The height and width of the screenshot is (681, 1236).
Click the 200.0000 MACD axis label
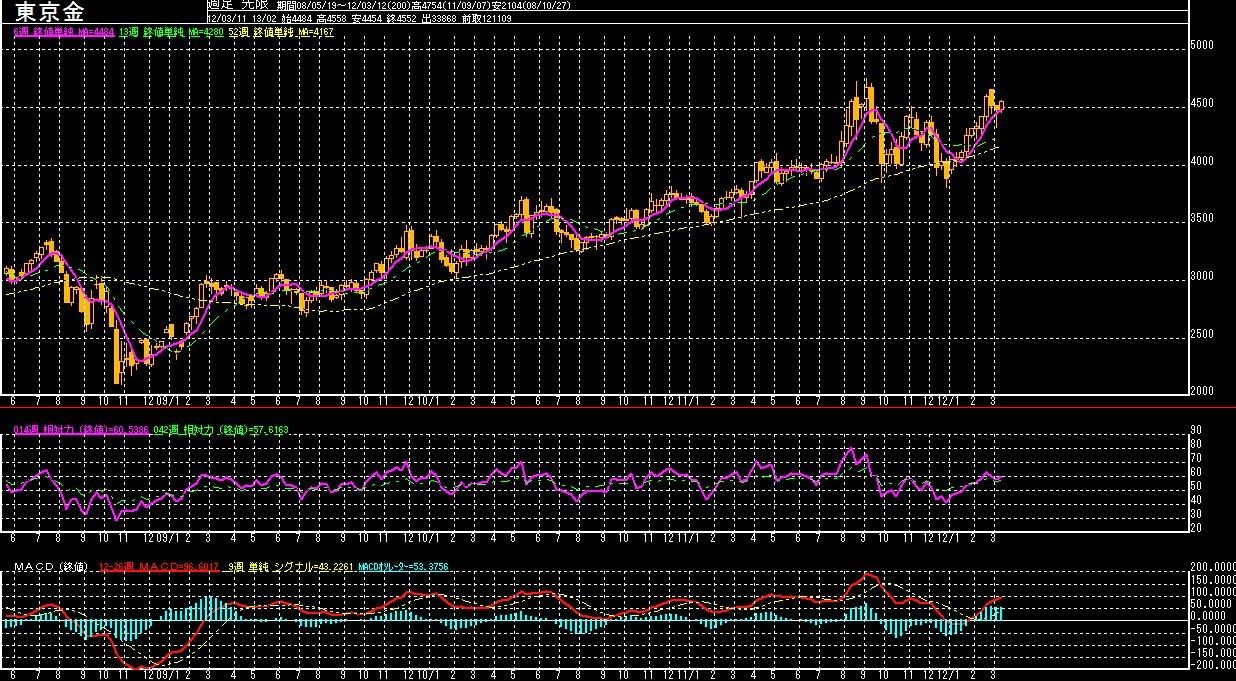click(1213, 567)
